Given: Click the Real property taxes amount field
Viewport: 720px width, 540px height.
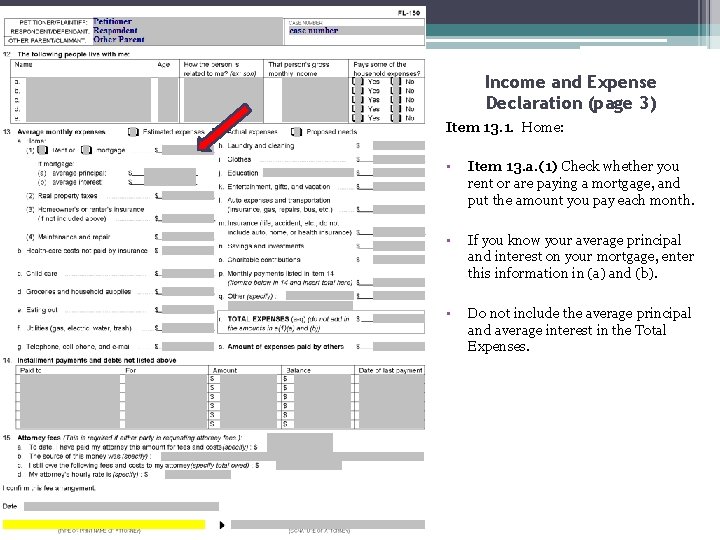Looking at the screenshot, I should (188, 196).
